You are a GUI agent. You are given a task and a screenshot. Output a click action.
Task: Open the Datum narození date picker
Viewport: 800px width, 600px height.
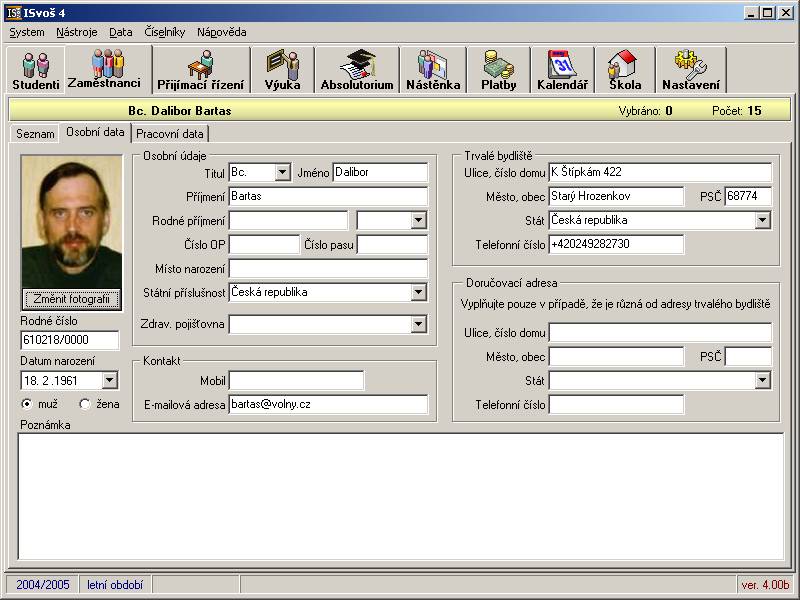tap(109, 380)
